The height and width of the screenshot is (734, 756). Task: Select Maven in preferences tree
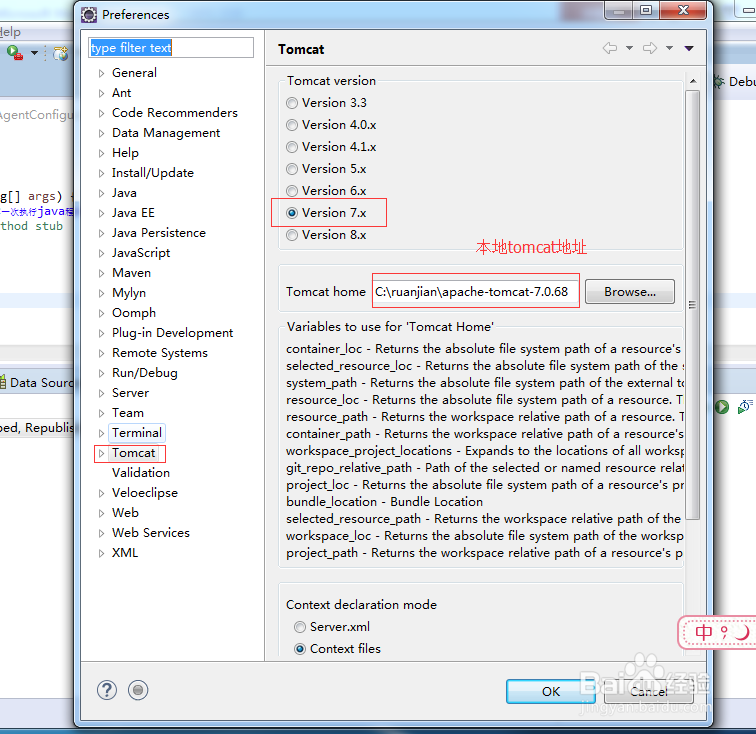tap(131, 273)
